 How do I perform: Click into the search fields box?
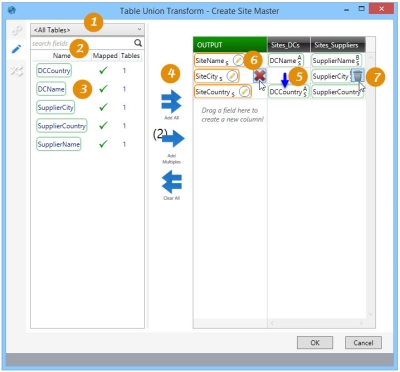point(82,43)
